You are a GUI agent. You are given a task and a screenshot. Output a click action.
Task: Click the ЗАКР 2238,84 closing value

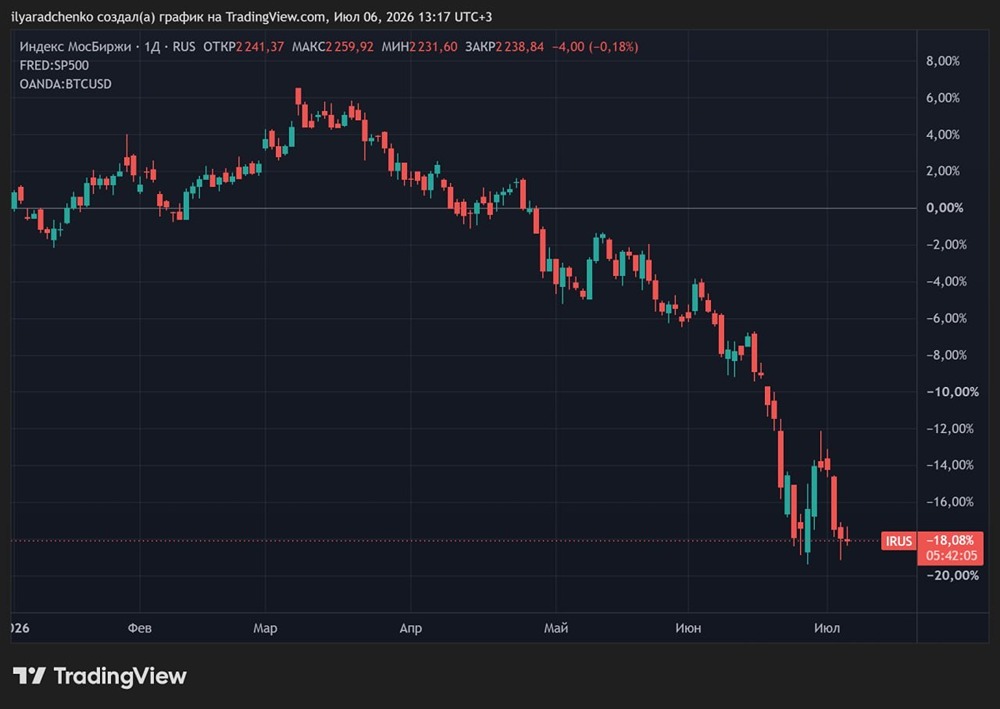click(504, 47)
